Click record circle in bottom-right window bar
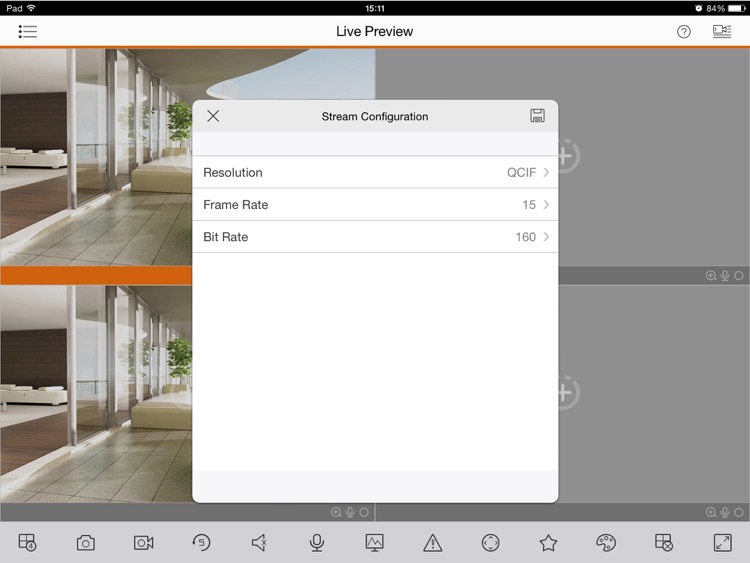 click(x=739, y=512)
